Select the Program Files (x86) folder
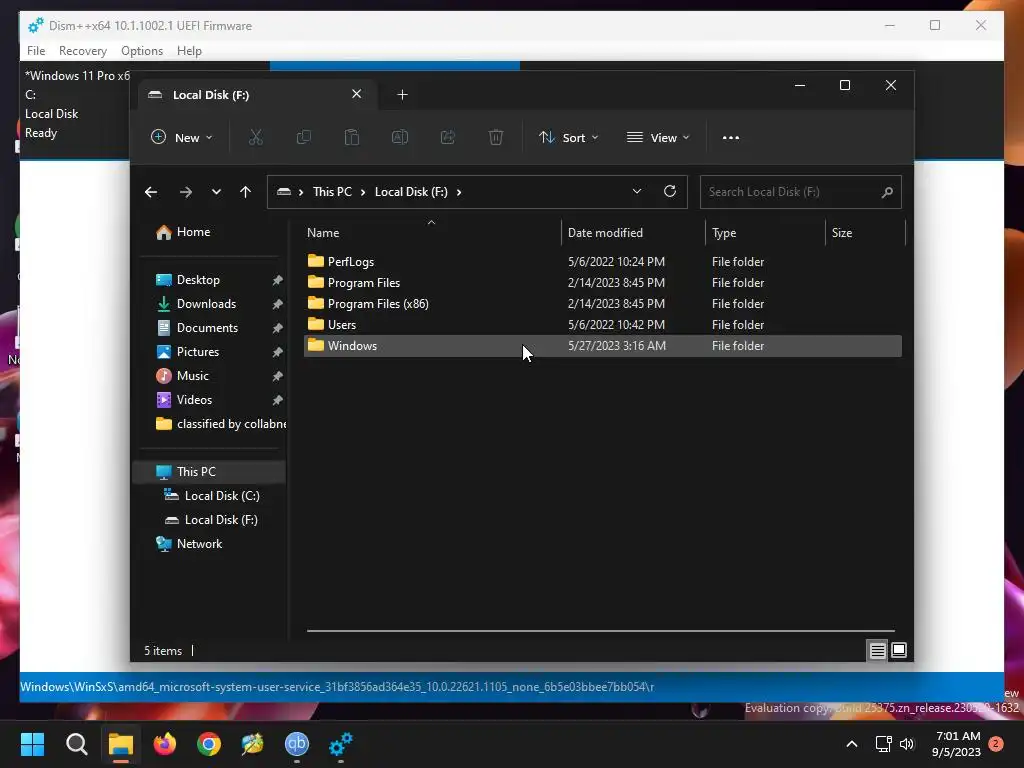Screen dimensions: 1024x768 coord(603,304)
